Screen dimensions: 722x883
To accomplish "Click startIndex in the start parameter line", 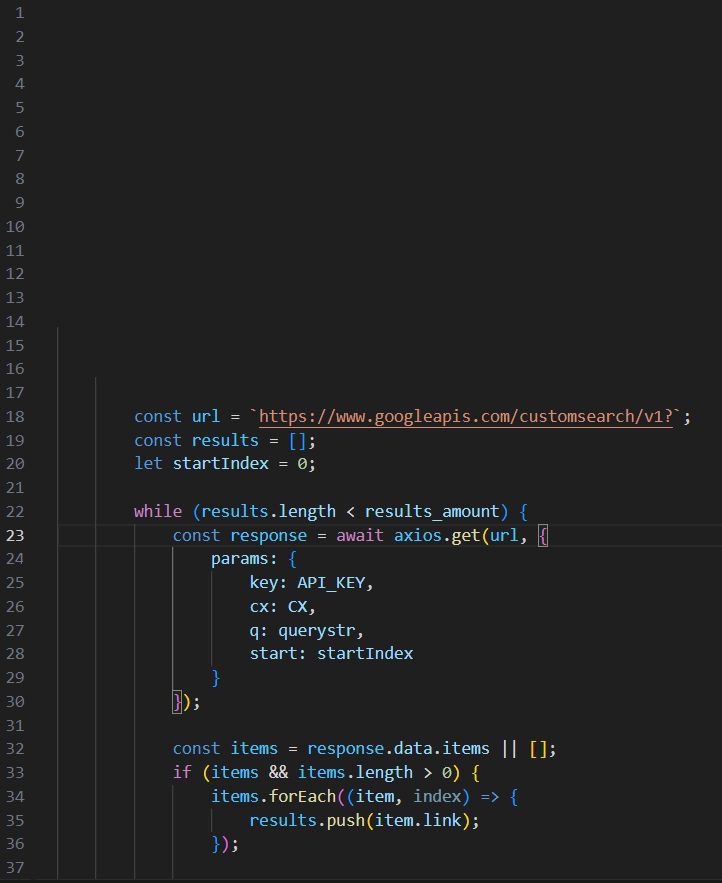I will coord(364,654).
